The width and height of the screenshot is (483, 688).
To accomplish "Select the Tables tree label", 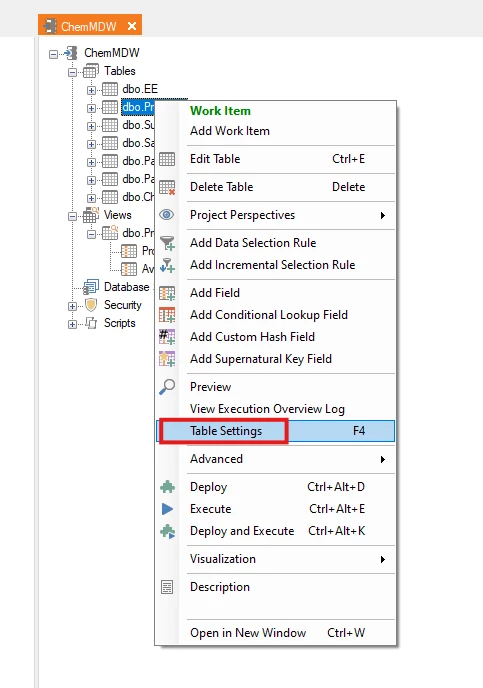I will click(120, 71).
